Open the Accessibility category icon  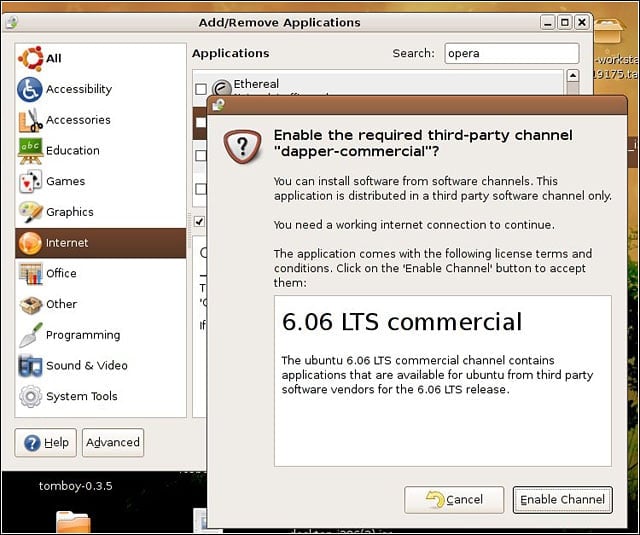coord(30,89)
